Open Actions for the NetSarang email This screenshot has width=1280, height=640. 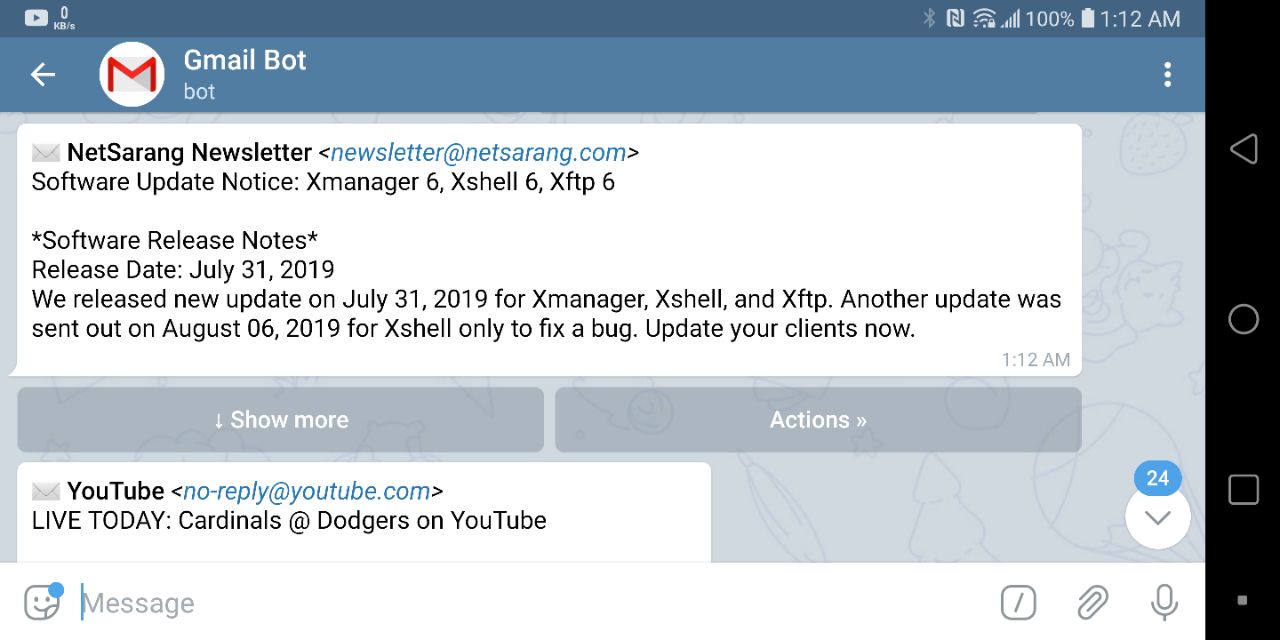click(818, 420)
